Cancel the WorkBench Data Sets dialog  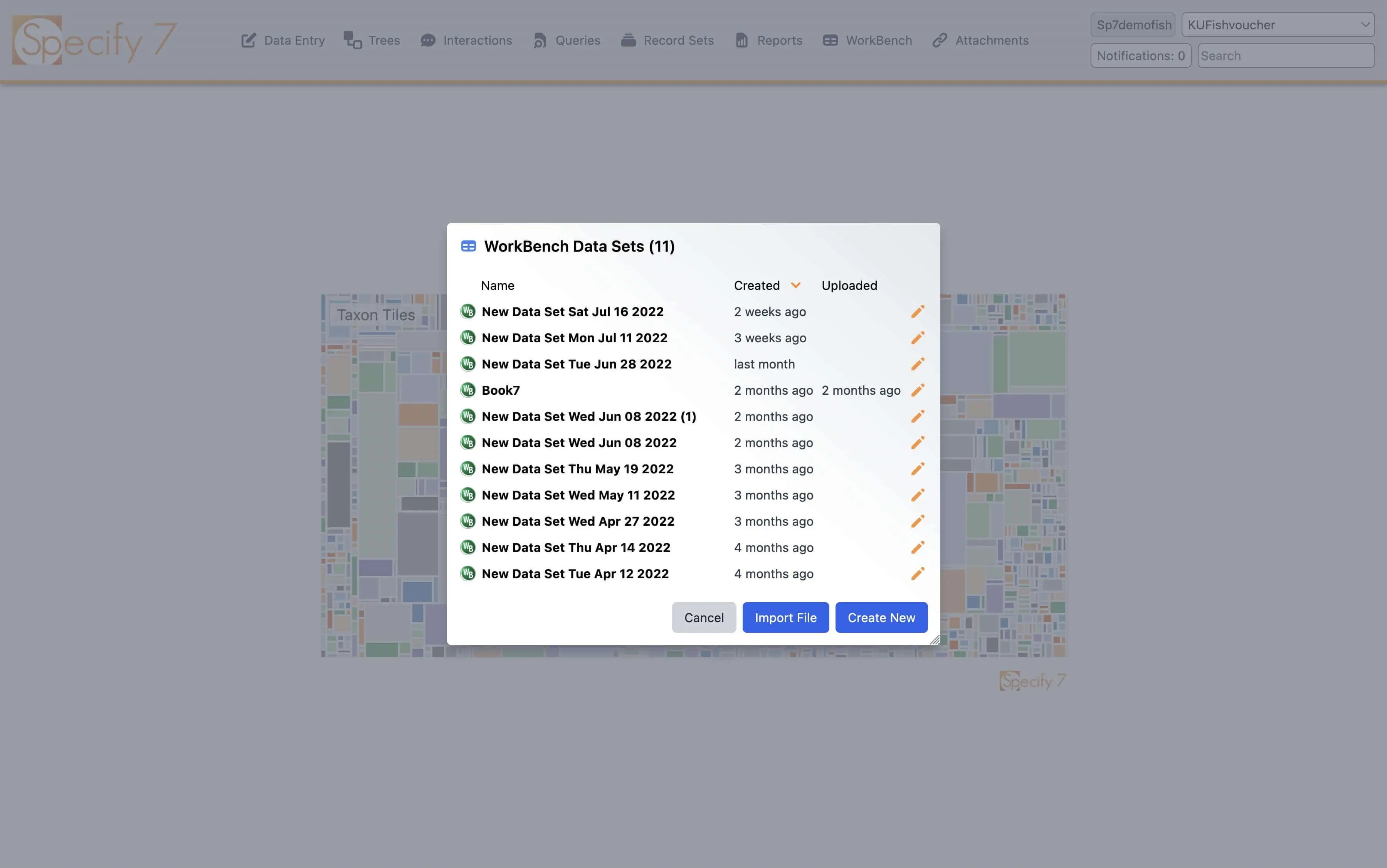pyautogui.click(x=704, y=618)
